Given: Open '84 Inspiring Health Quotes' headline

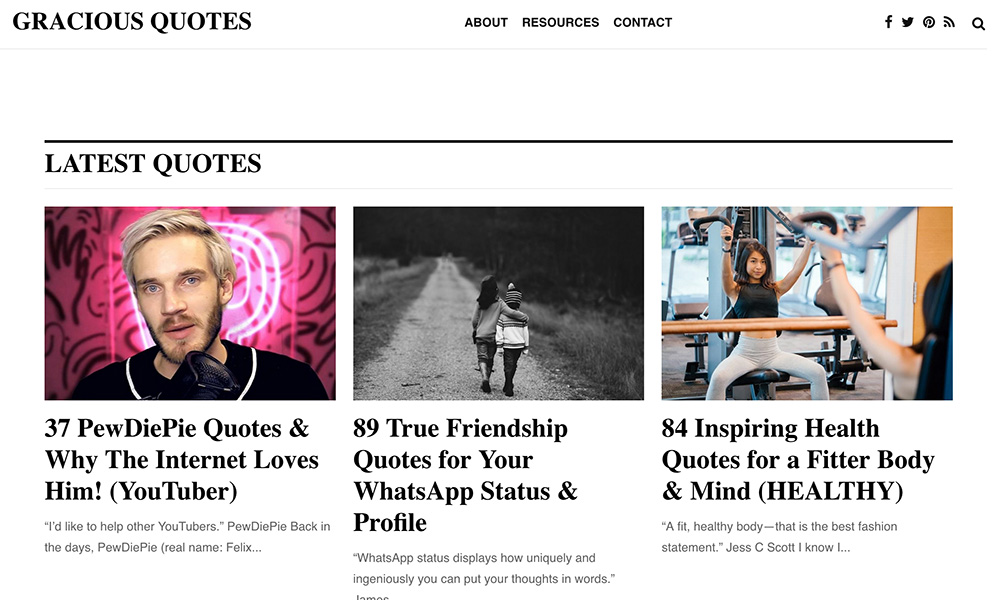Looking at the screenshot, I should point(798,460).
